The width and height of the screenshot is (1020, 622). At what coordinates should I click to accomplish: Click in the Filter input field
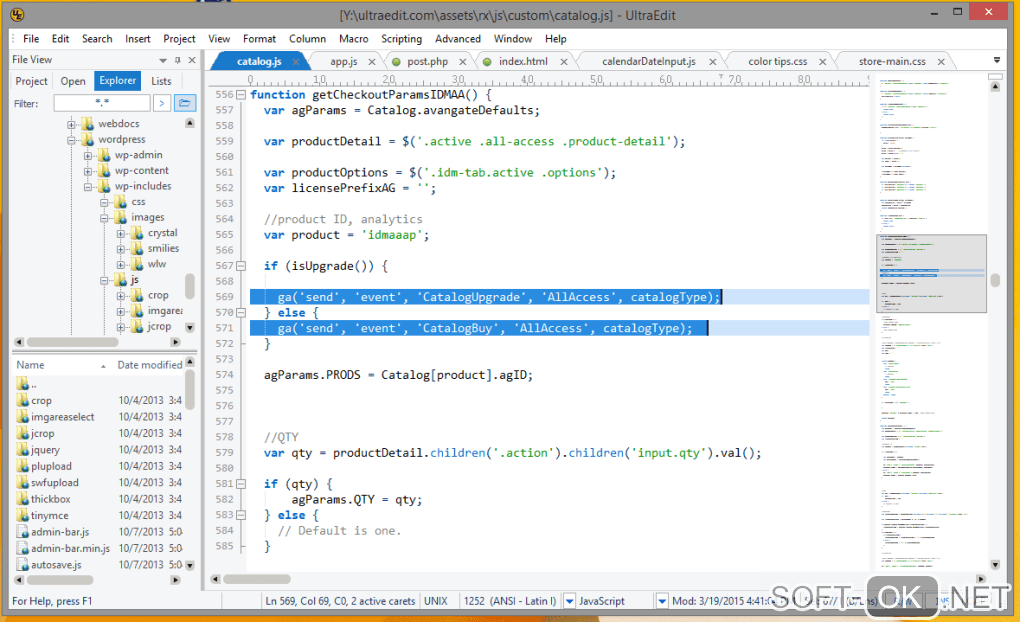click(101, 103)
